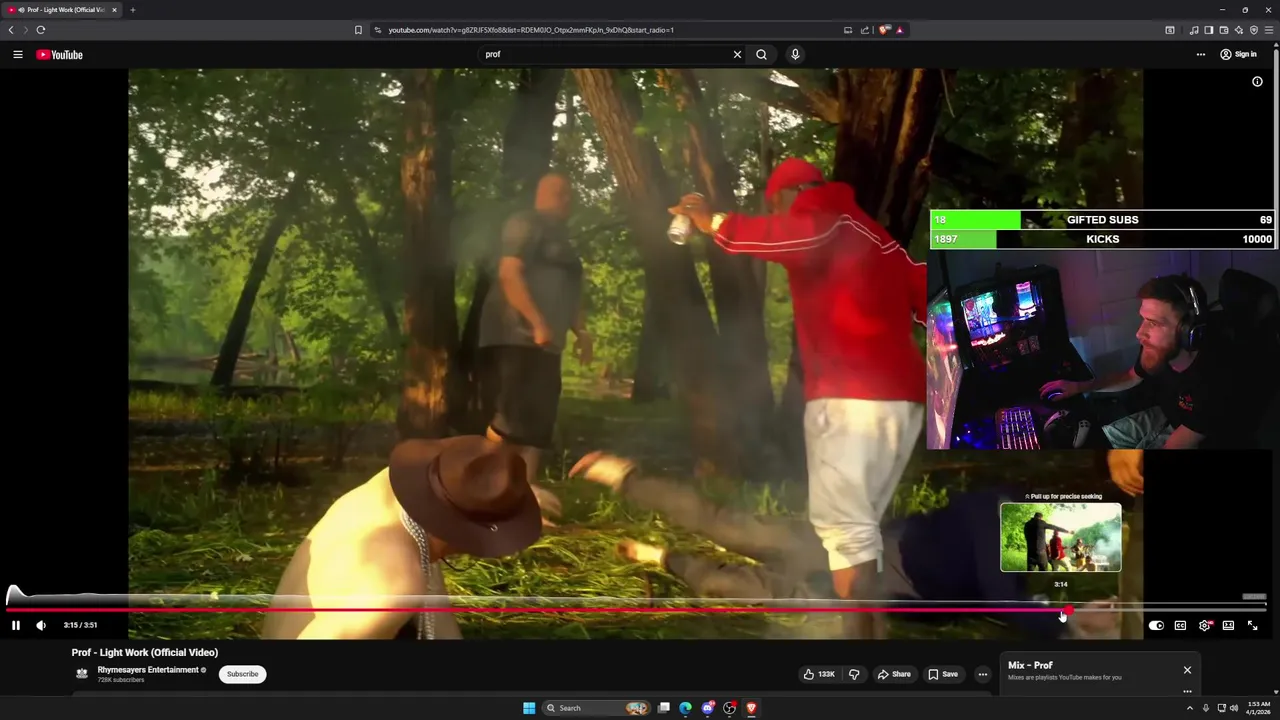This screenshot has width=1280, height=720.
Task: Reload the page
Action: 41,30
